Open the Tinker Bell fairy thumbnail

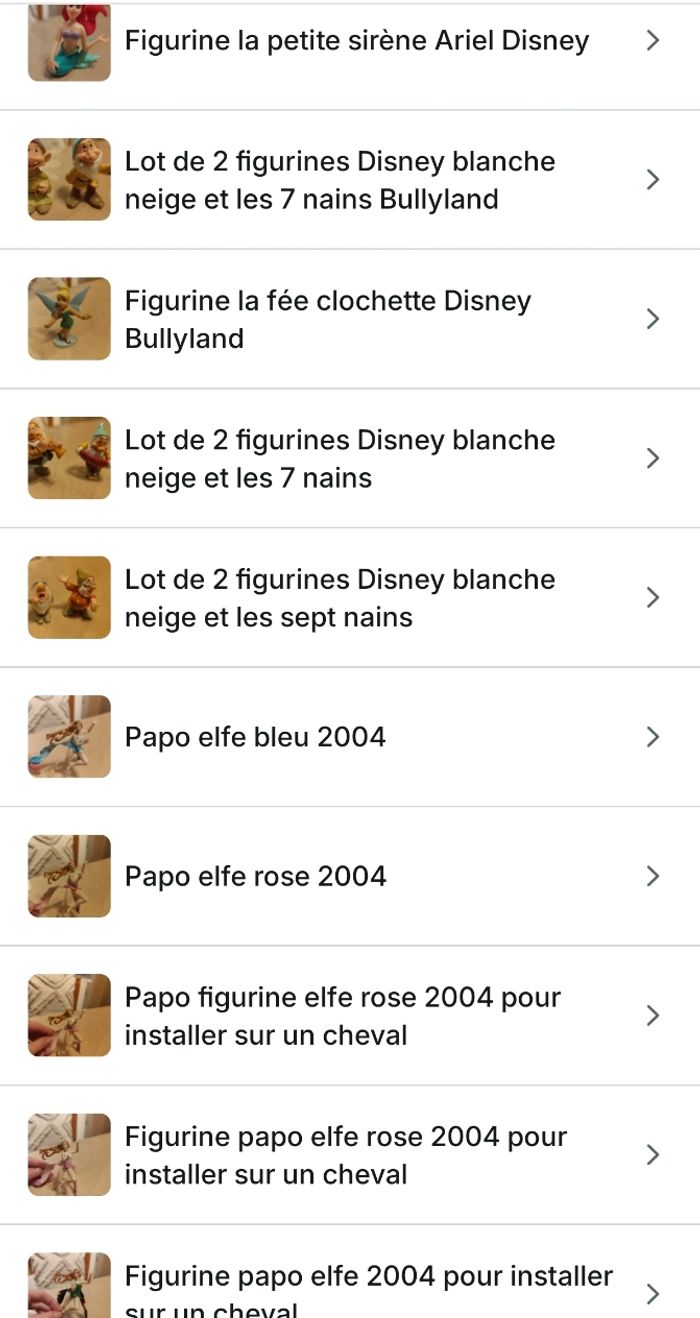pyautogui.click(x=69, y=319)
